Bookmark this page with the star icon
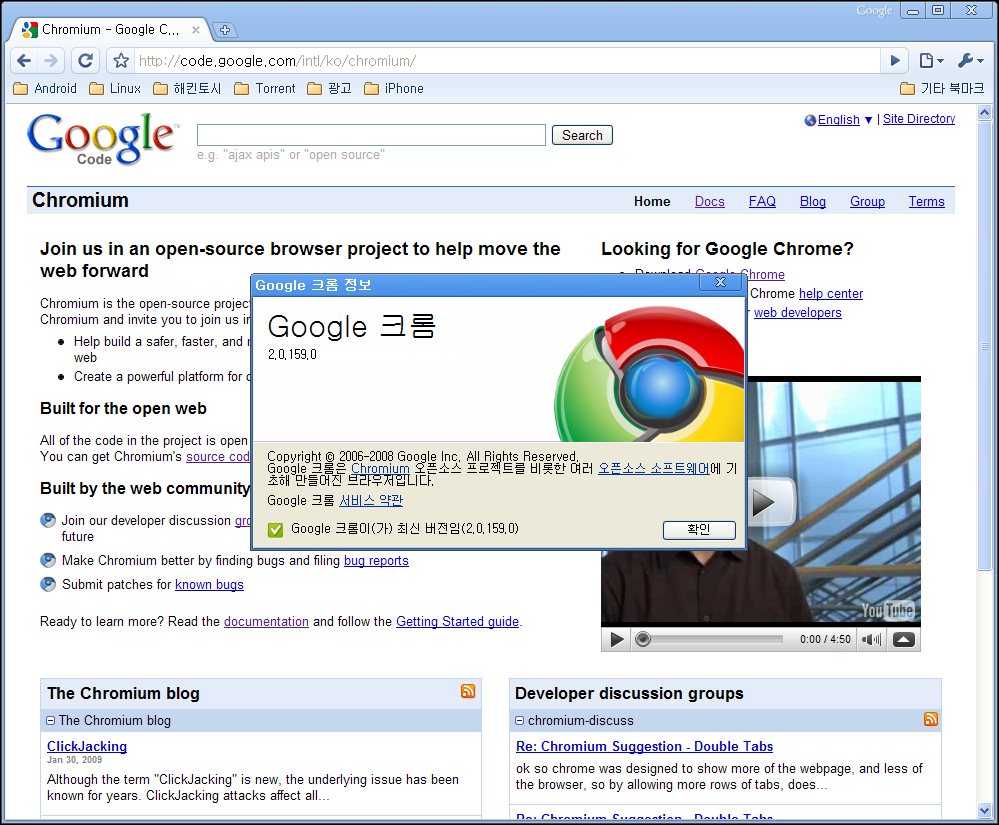The image size is (999, 825). tap(121, 61)
